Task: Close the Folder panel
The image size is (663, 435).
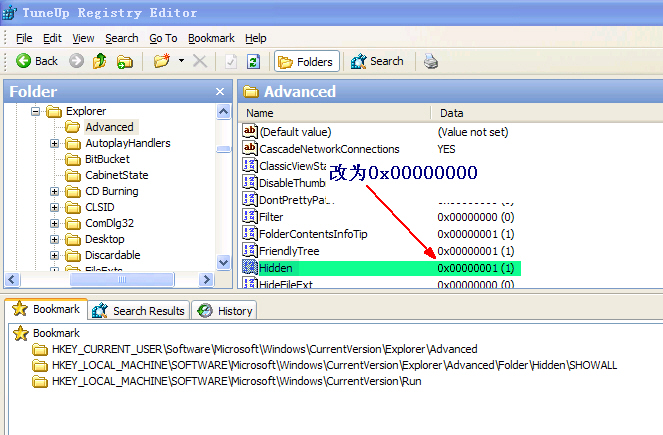Action: click(x=221, y=92)
